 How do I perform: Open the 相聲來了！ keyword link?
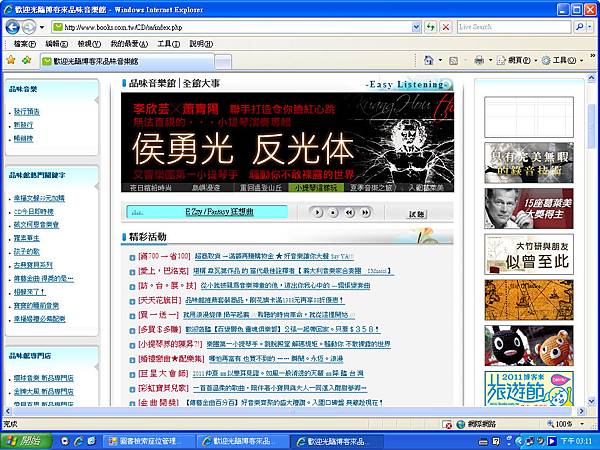[30, 292]
